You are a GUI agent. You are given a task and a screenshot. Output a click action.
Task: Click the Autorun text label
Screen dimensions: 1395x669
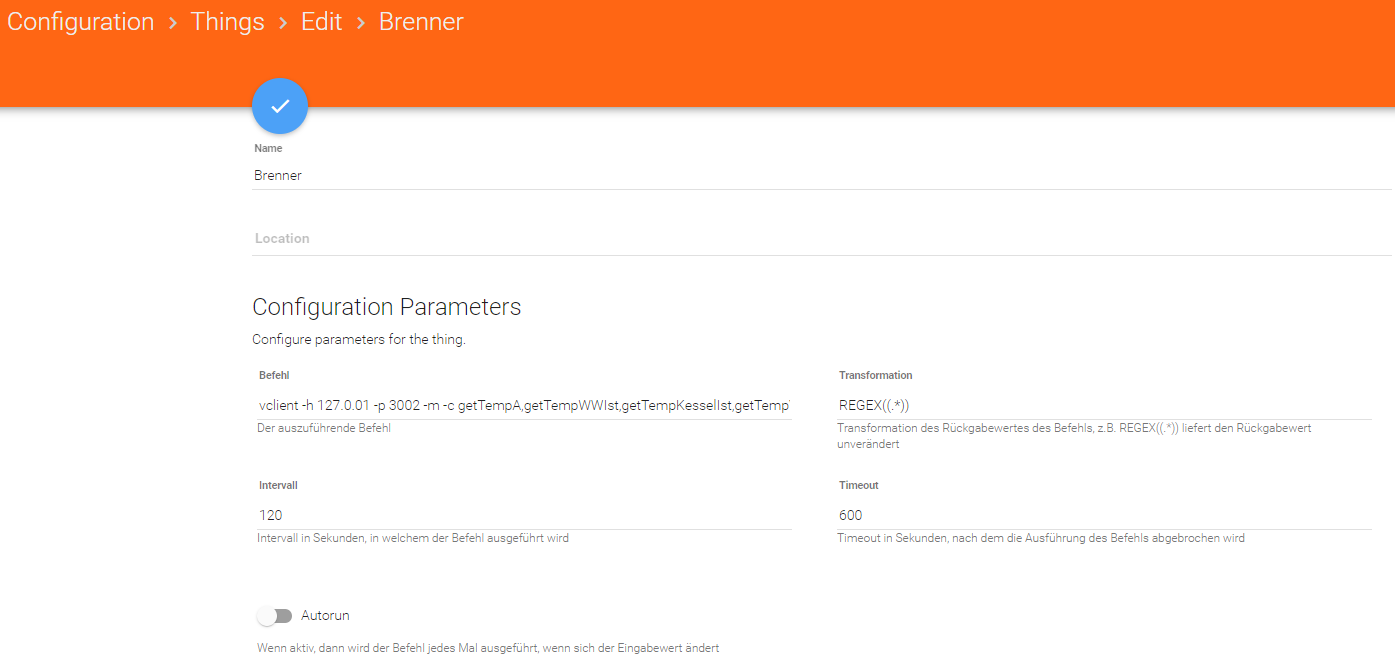click(x=325, y=616)
